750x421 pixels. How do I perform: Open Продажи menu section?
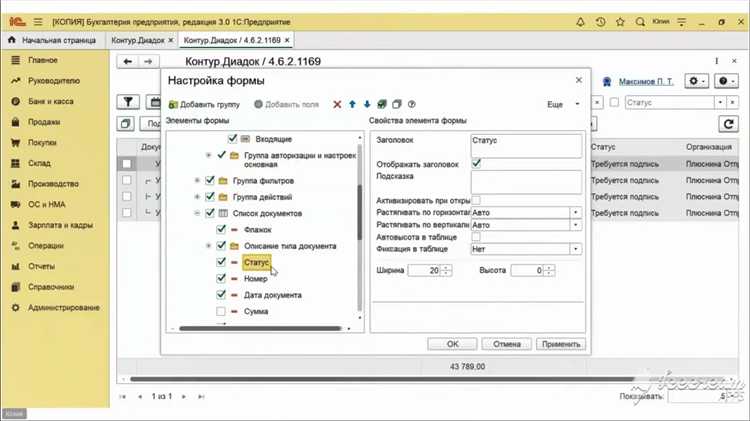(44, 122)
